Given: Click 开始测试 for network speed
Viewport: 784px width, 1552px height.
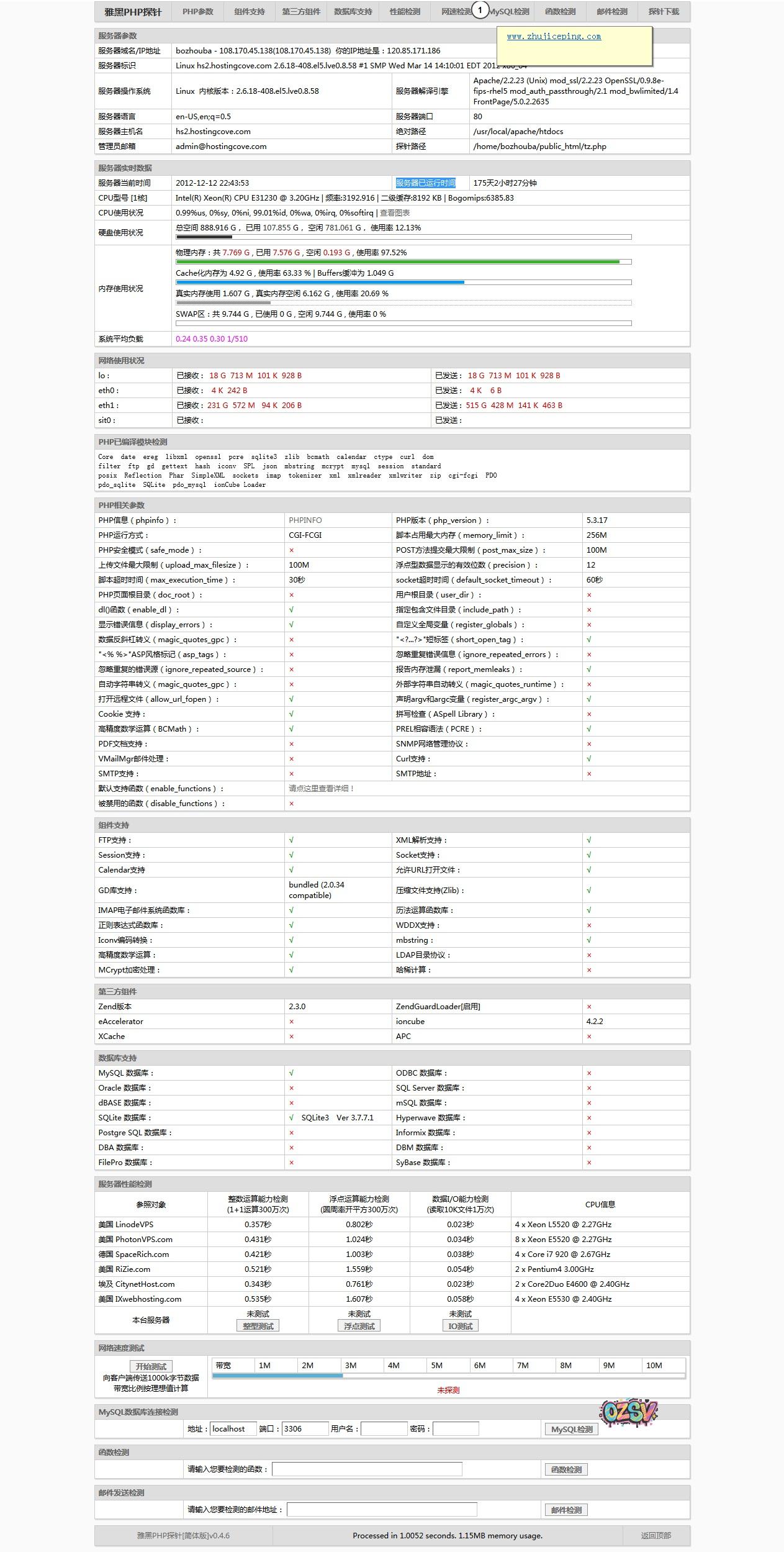Looking at the screenshot, I should click(151, 1366).
